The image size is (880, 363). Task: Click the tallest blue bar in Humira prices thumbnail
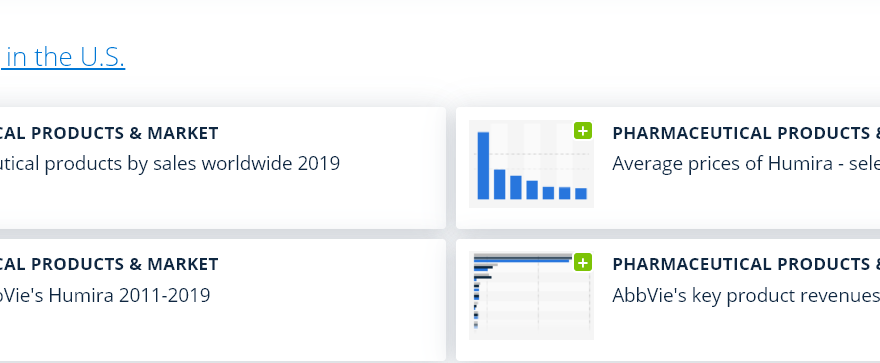483,166
